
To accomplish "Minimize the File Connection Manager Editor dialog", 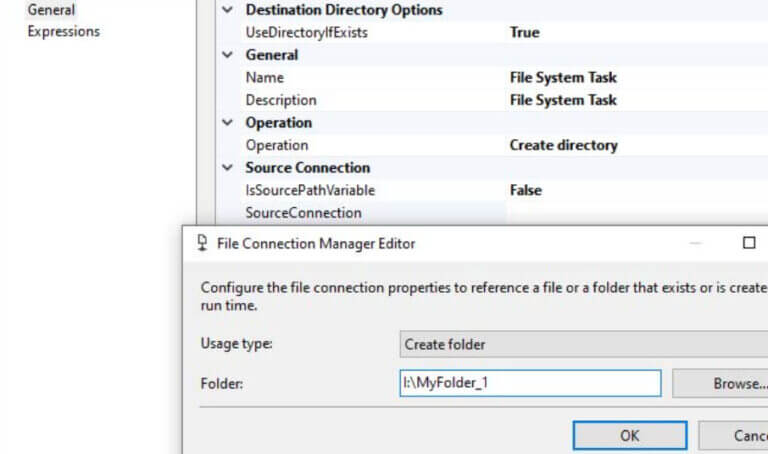I will pos(695,243).
